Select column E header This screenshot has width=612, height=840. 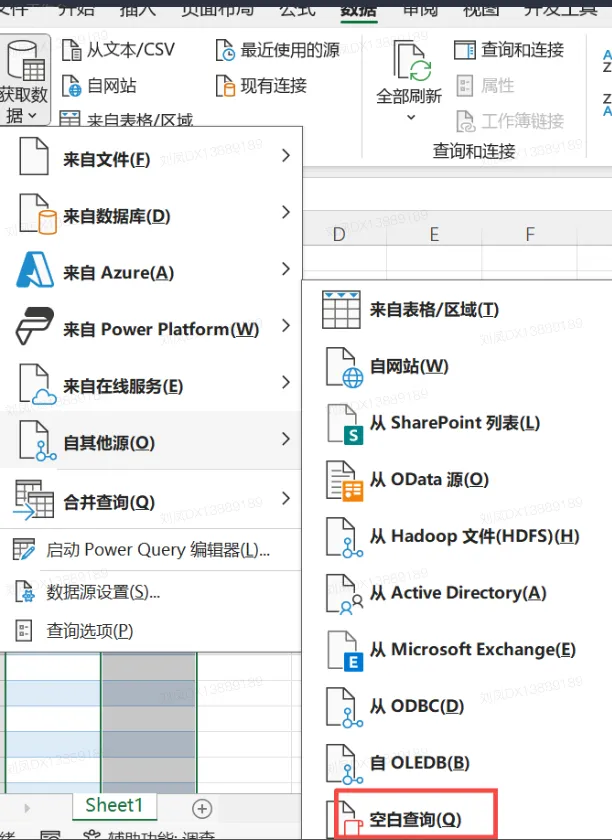pyautogui.click(x=434, y=234)
